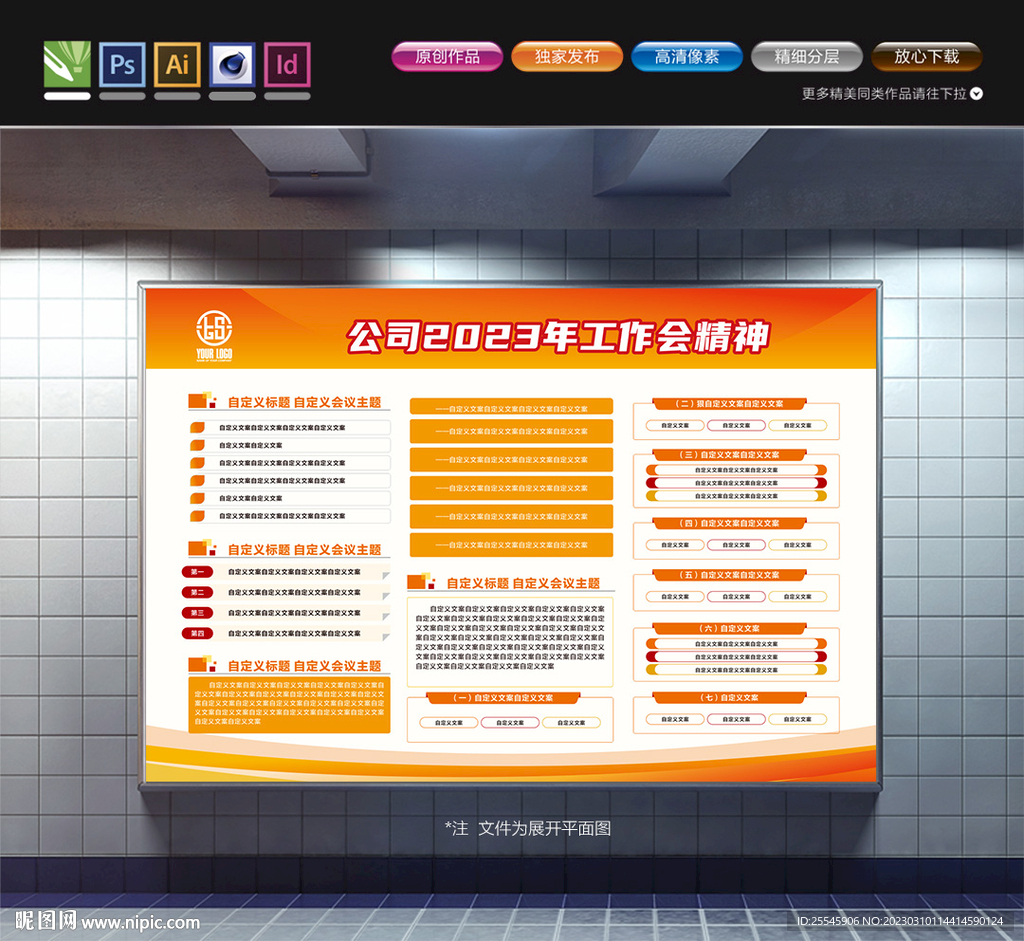Click the （三）自定义文案自定义文案 header
The height and width of the screenshot is (941, 1024).
coord(729,455)
